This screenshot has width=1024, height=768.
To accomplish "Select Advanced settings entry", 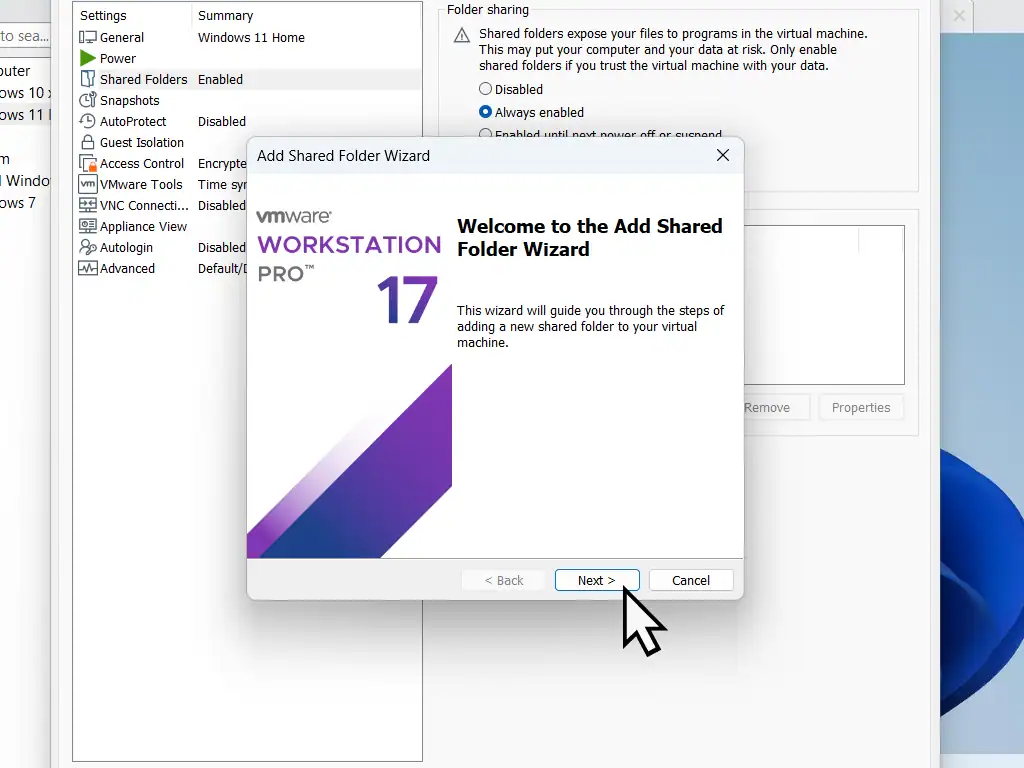I will [x=161, y=268].
